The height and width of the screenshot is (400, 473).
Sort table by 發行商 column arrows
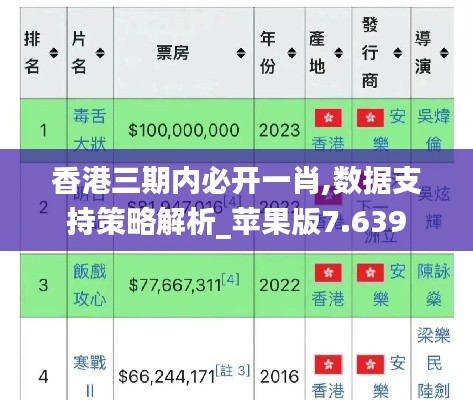(x=397, y=53)
